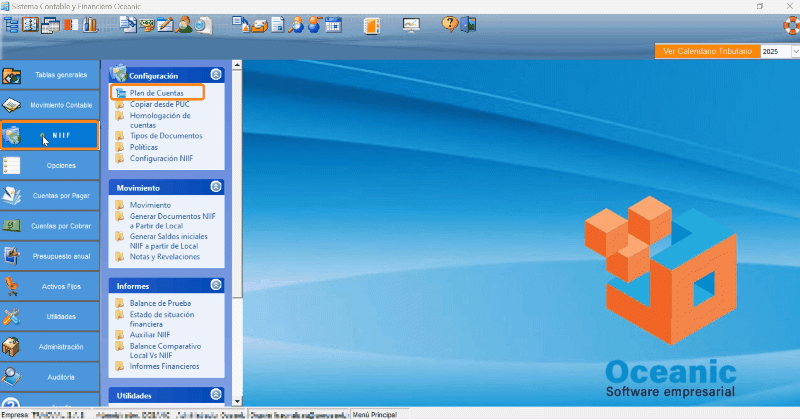Click Ver Calendario Tributario button

(x=707, y=51)
